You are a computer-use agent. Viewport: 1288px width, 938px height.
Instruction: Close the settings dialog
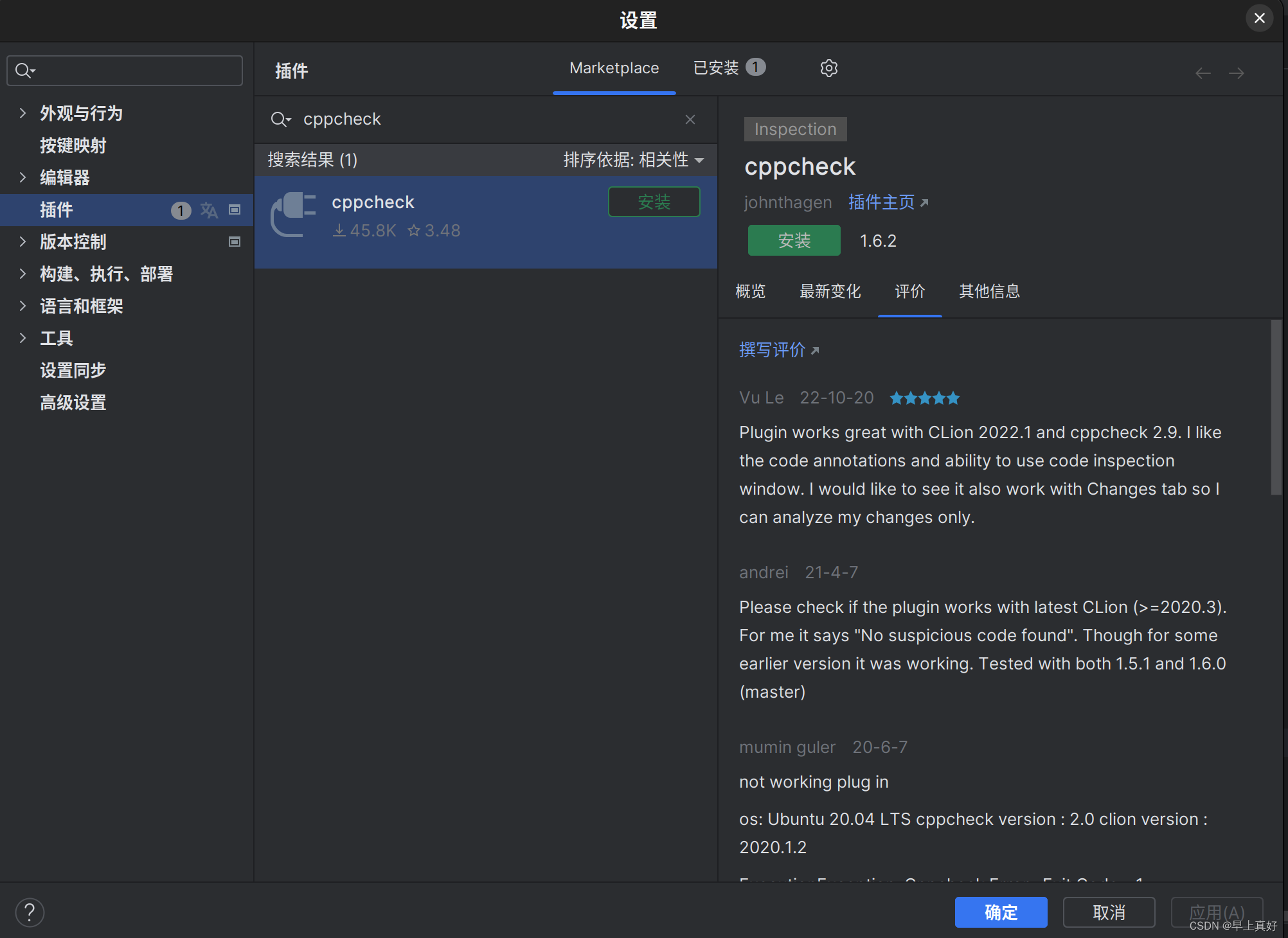coord(1260,19)
